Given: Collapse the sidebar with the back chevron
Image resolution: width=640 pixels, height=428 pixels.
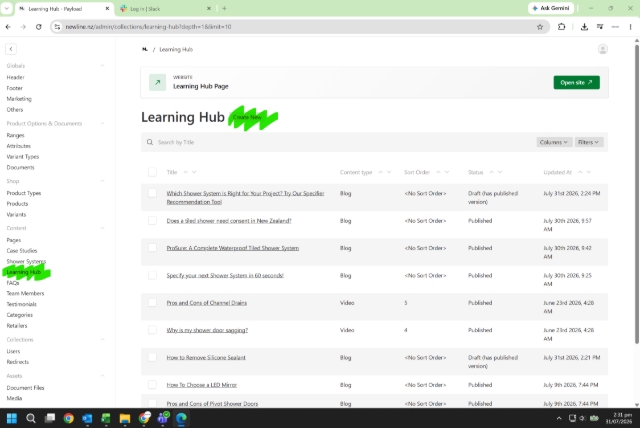Looking at the screenshot, I should [11, 49].
